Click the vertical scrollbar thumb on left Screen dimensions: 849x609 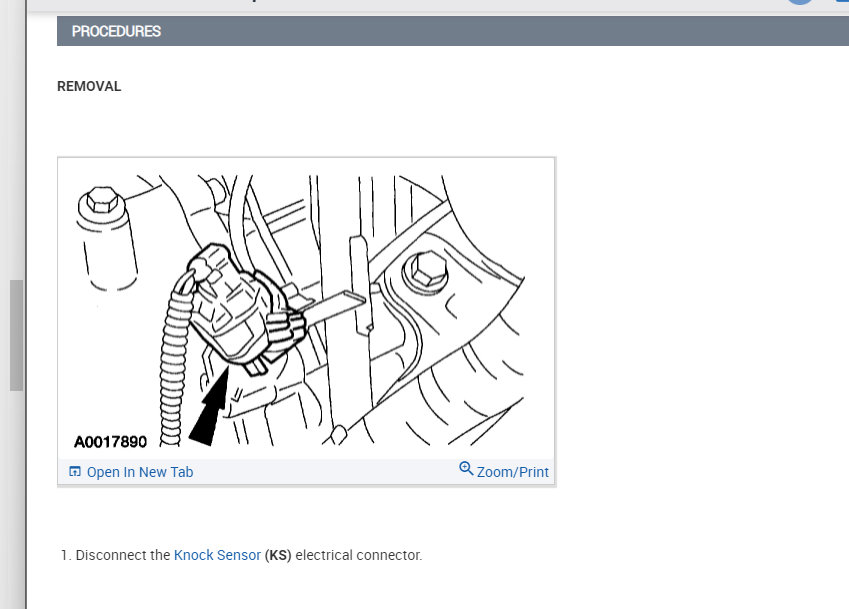[16, 335]
